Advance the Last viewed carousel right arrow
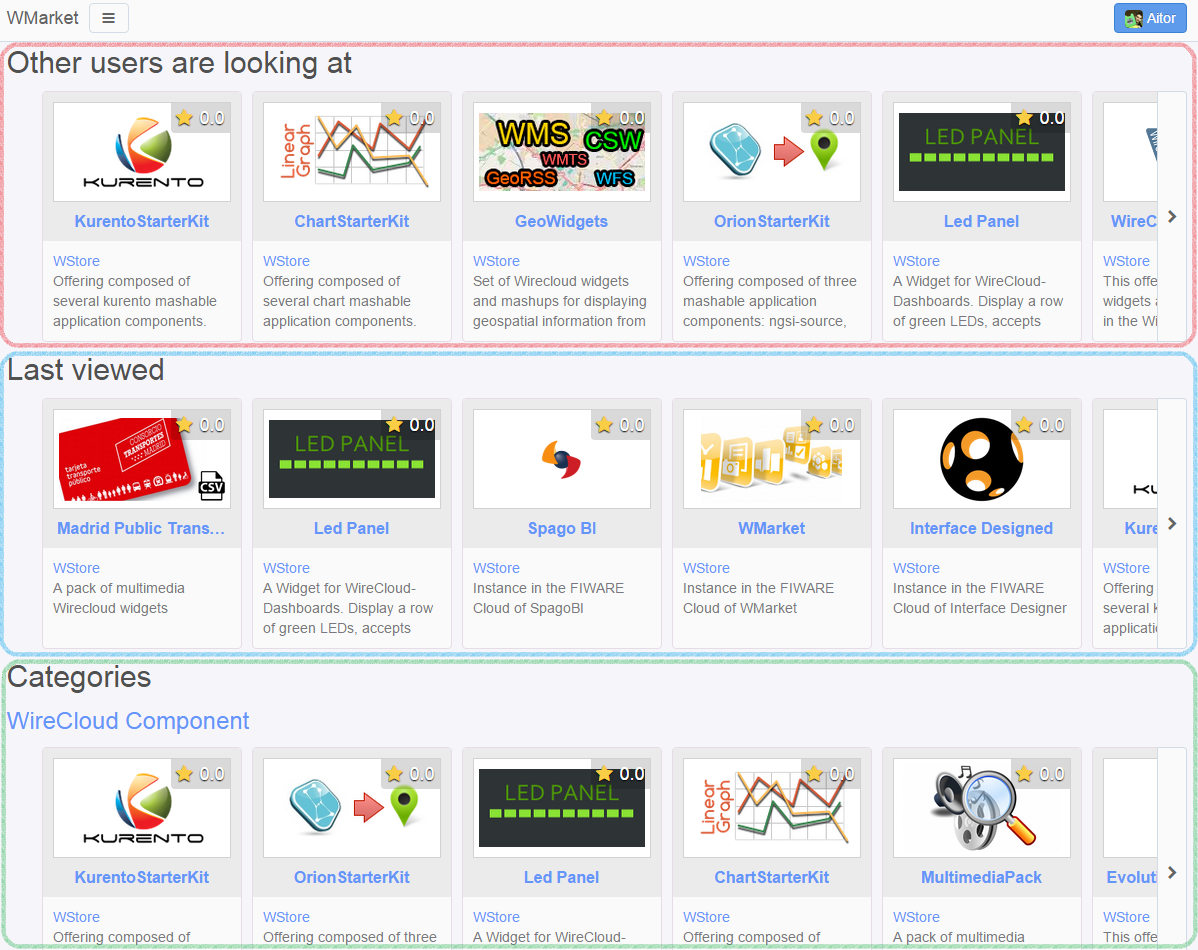1198x950 pixels. 1171,524
